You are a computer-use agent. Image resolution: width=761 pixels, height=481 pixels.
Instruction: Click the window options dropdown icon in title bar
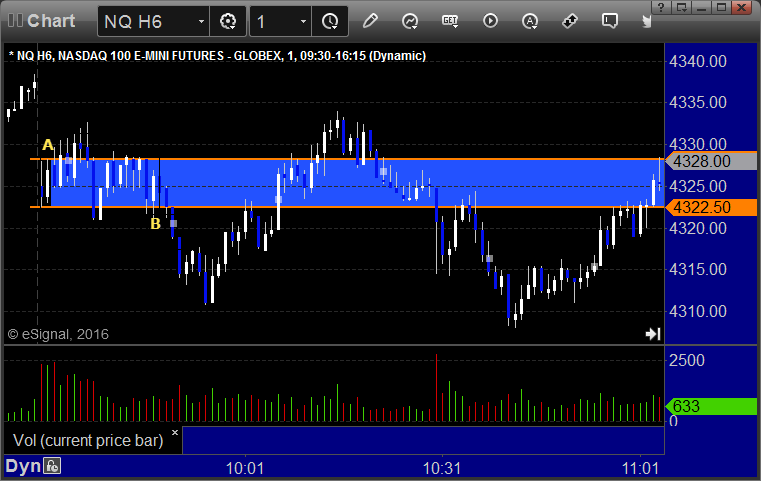[x=681, y=7]
